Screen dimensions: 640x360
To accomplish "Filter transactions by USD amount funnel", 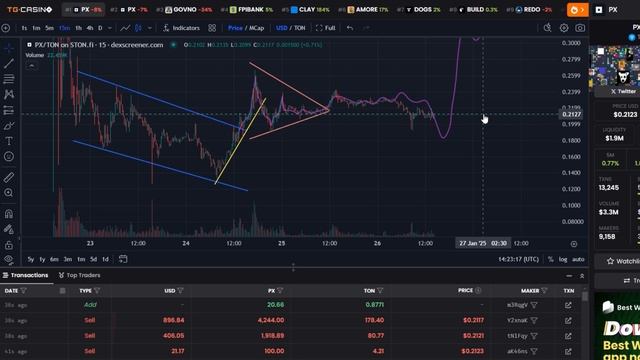I will tap(180, 291).
